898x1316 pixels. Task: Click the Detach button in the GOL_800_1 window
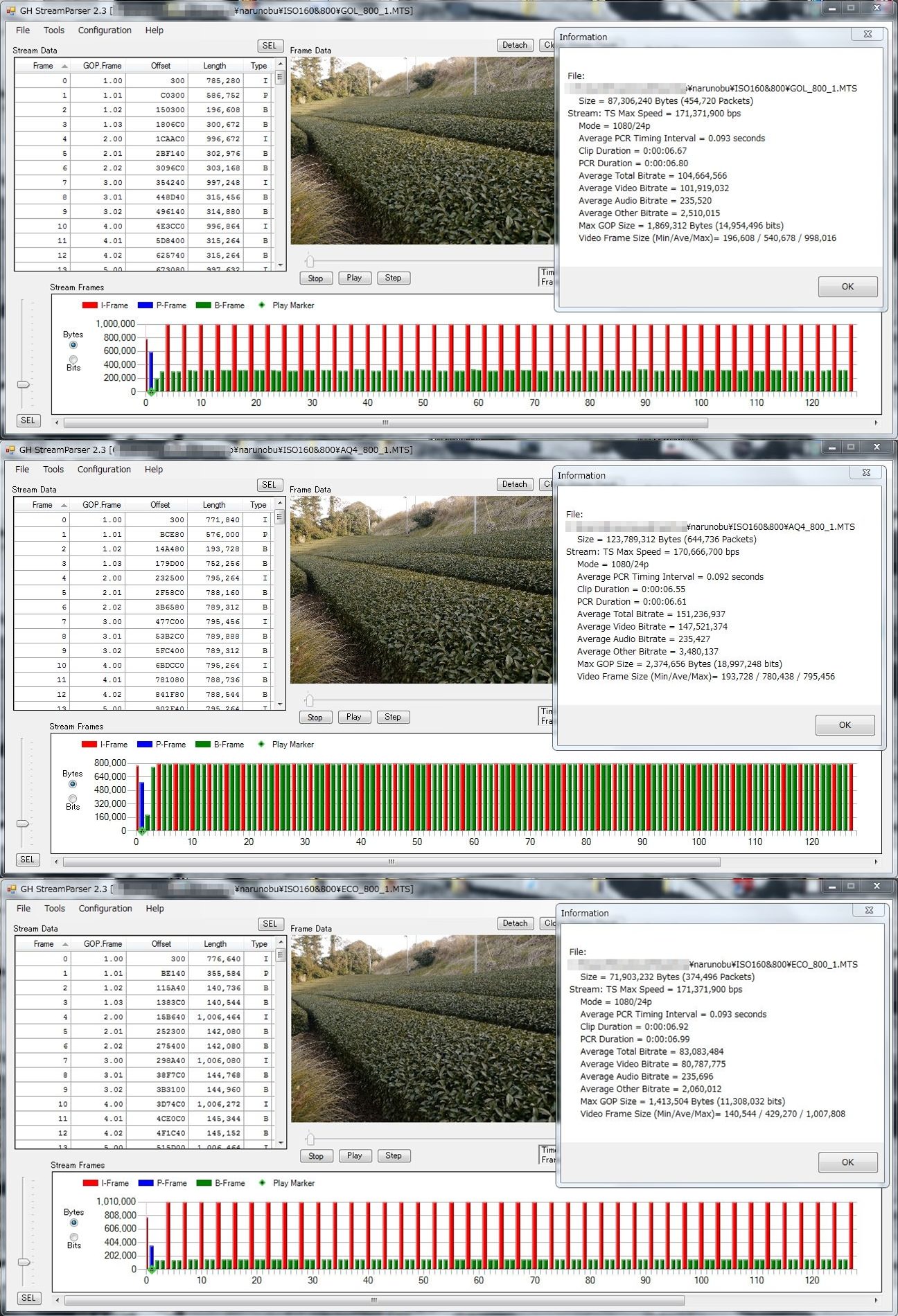(x=514, y=45)
